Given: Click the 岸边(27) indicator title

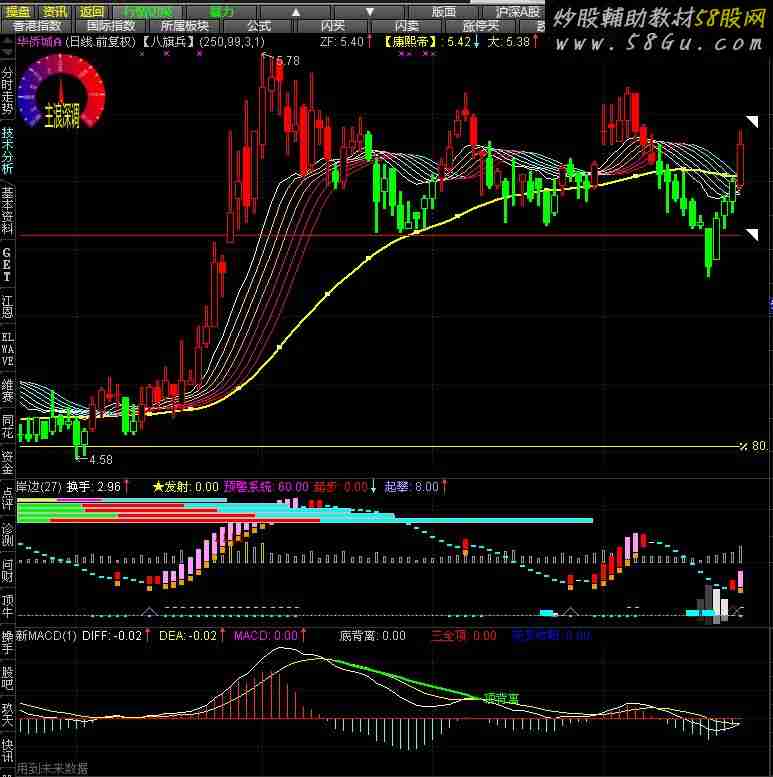Looking at the screenshot, I should (39, 487).
